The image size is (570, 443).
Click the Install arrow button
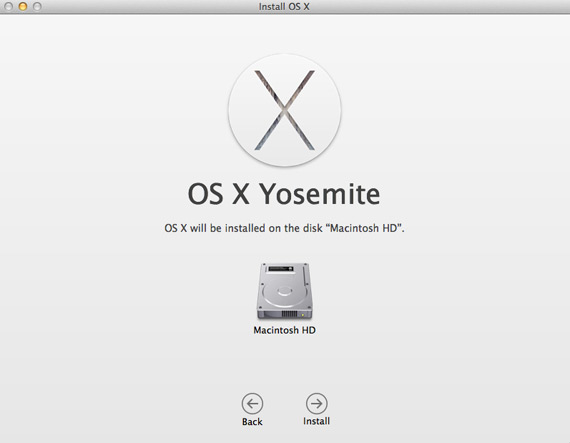point(316,403)
